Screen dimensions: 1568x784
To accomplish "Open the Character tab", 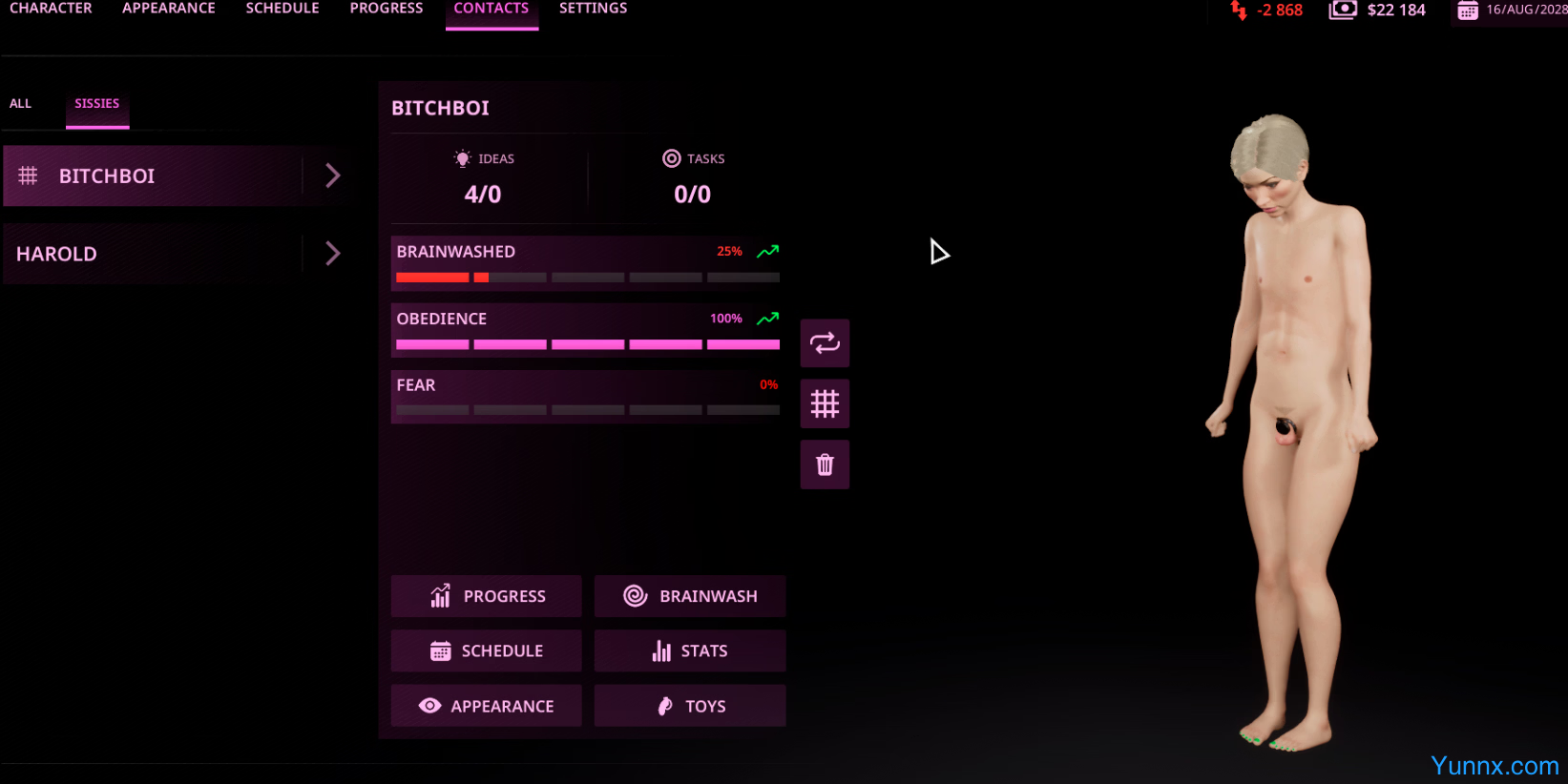I will pos(51,10).
